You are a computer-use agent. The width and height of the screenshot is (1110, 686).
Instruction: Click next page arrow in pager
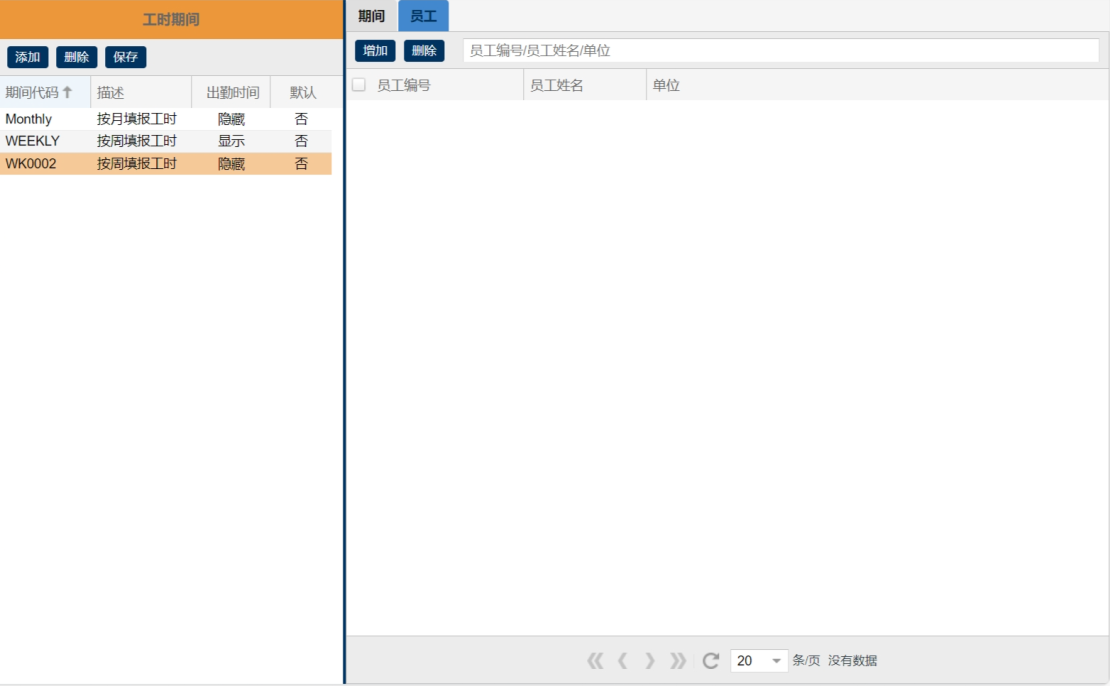(650, 661)
